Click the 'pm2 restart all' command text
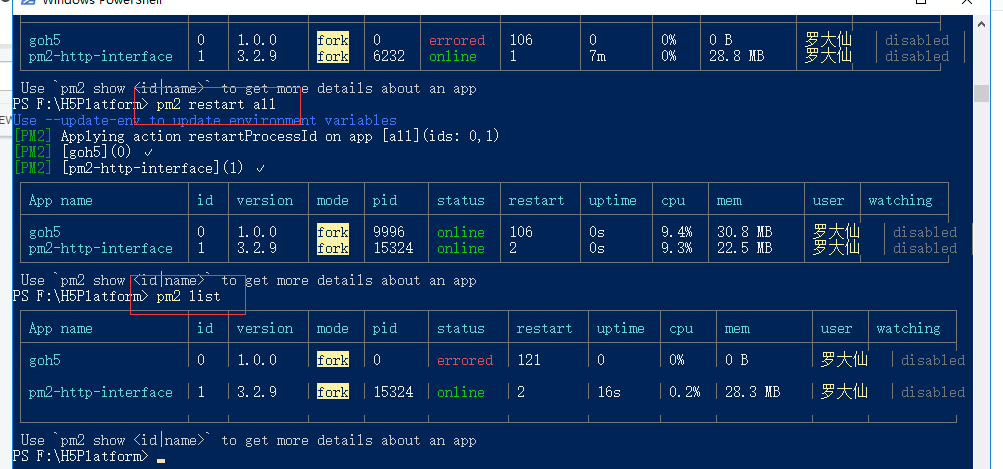The width and height of the screenshot is (1003, 469). pyautogui.click(x=216, y=104)
